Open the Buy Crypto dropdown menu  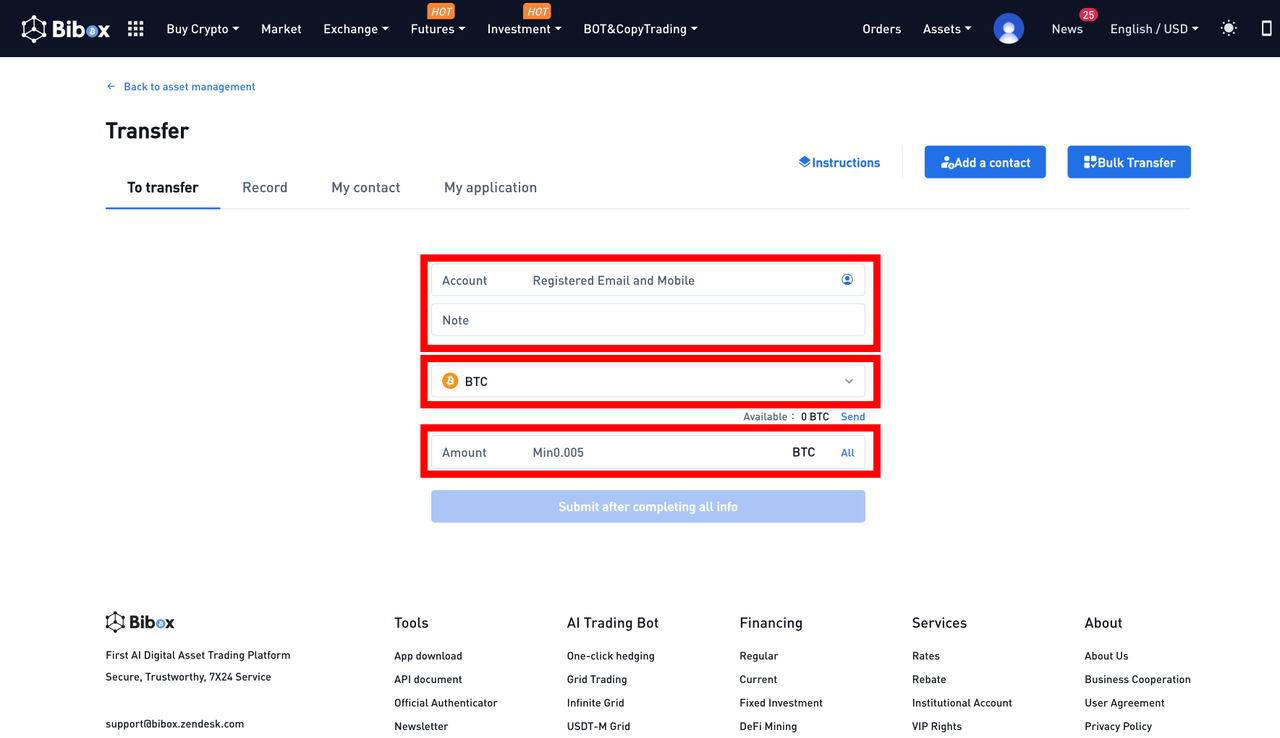pos(202,29)
